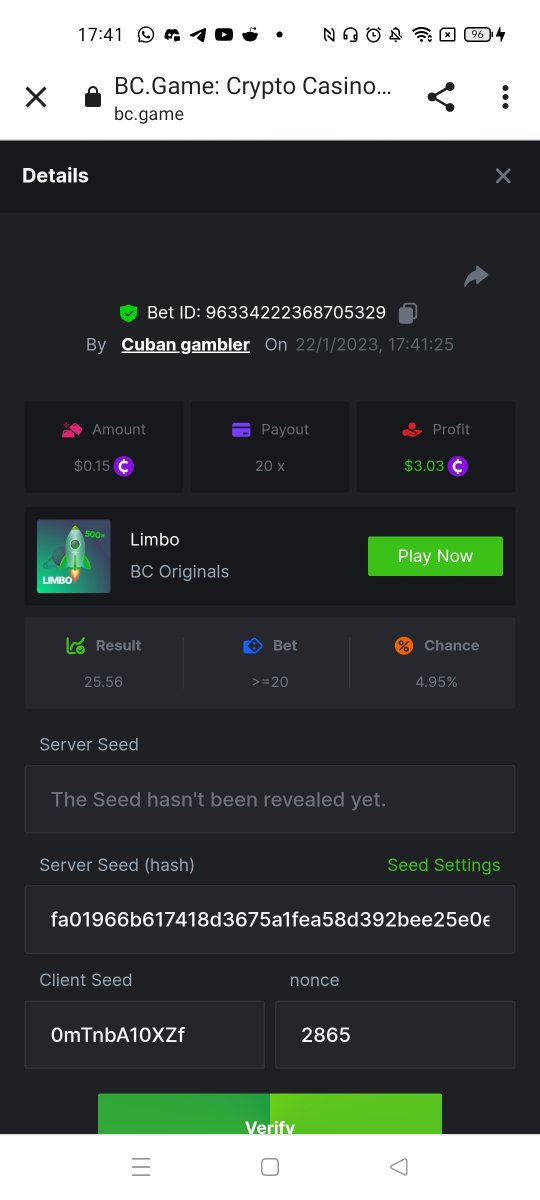This screenshot has height=1200, width=540.
Task: Click the Verify button
Action: [x=270, y=1115]
